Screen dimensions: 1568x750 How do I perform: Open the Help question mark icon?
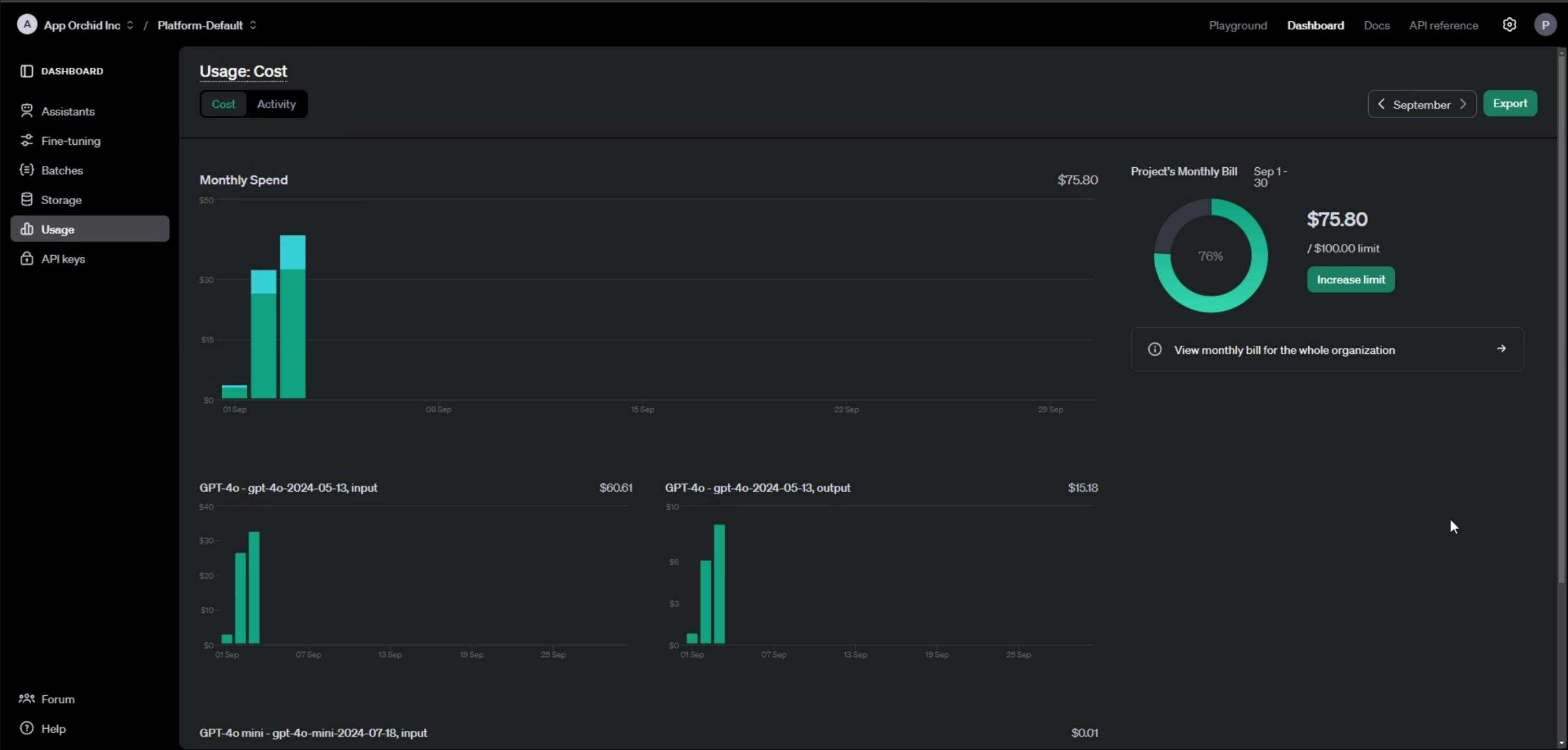point(26,728)
